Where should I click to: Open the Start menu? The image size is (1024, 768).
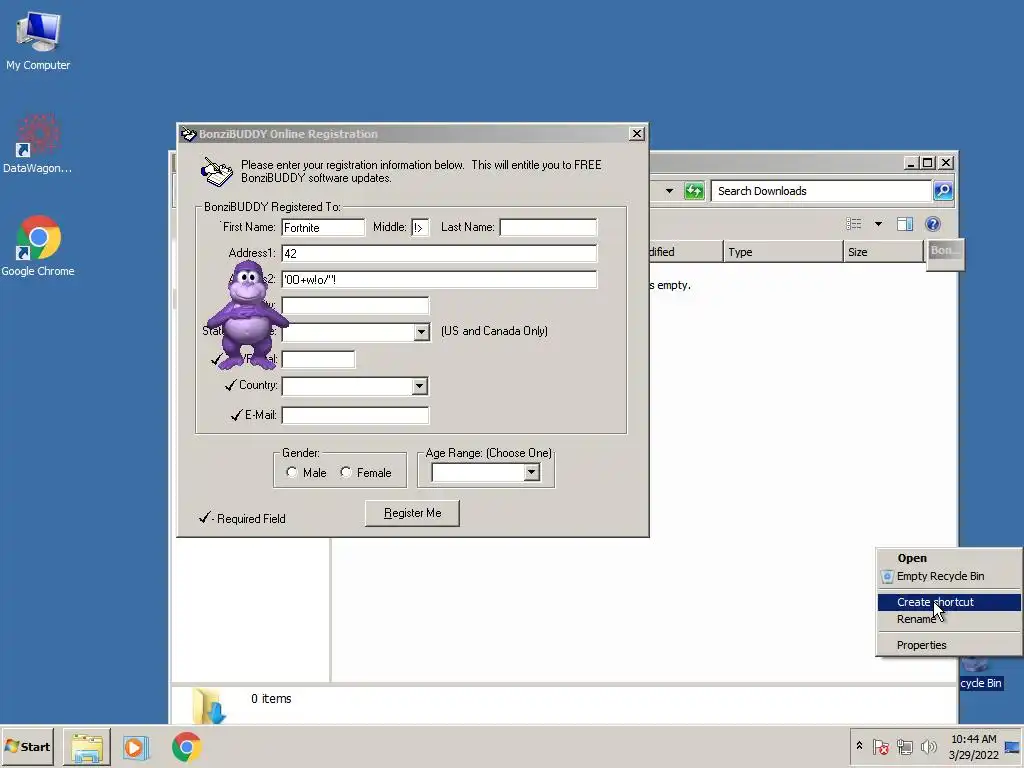coord(27,746)
